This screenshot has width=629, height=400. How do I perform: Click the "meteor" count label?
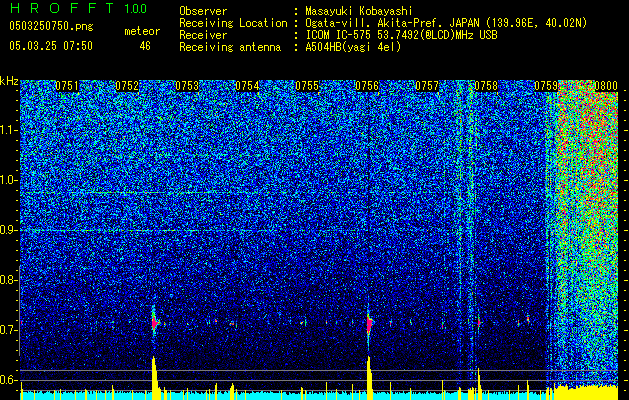click(x=142, y=31)
